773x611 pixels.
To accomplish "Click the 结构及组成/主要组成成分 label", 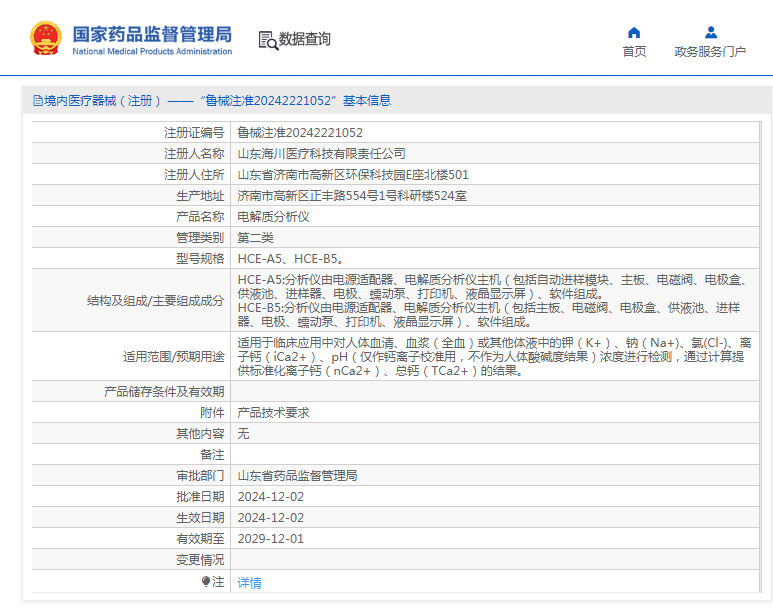I will [x=155, y=301].
